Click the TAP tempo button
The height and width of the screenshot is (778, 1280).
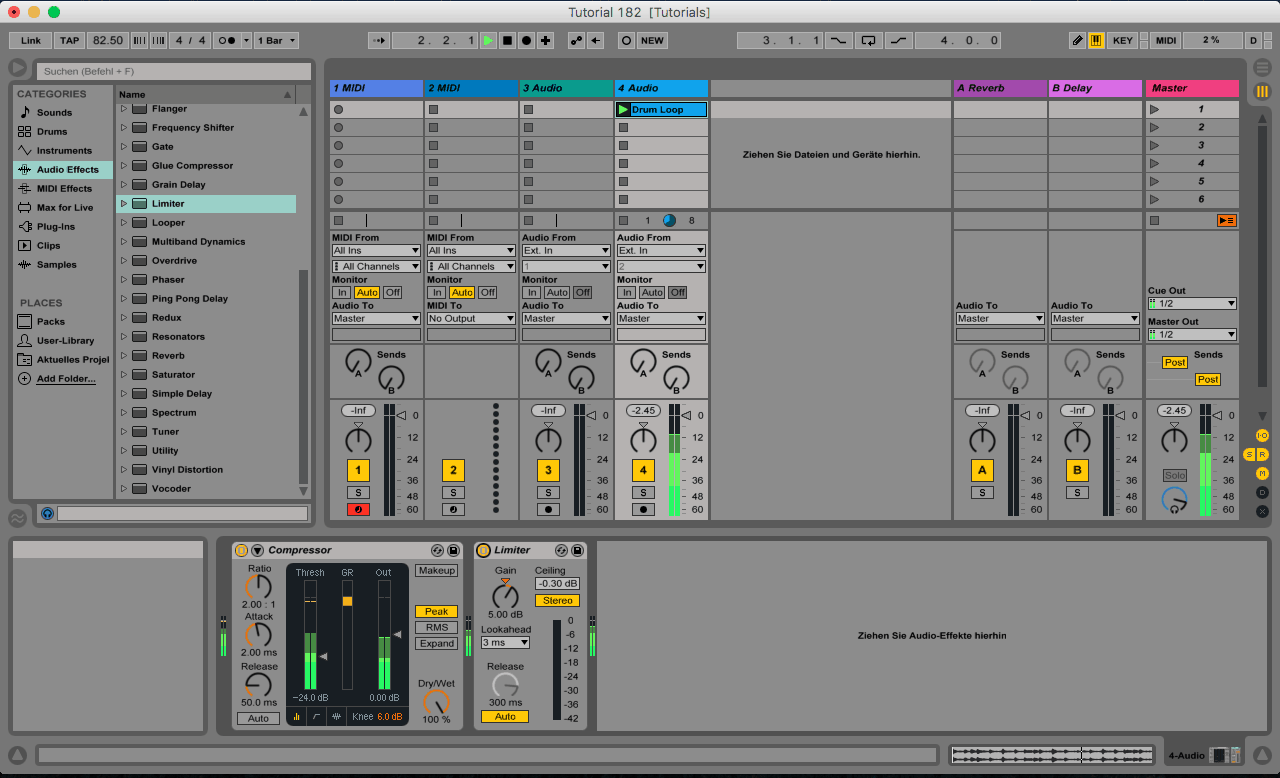pyautogui.click(x=69, y=41)
